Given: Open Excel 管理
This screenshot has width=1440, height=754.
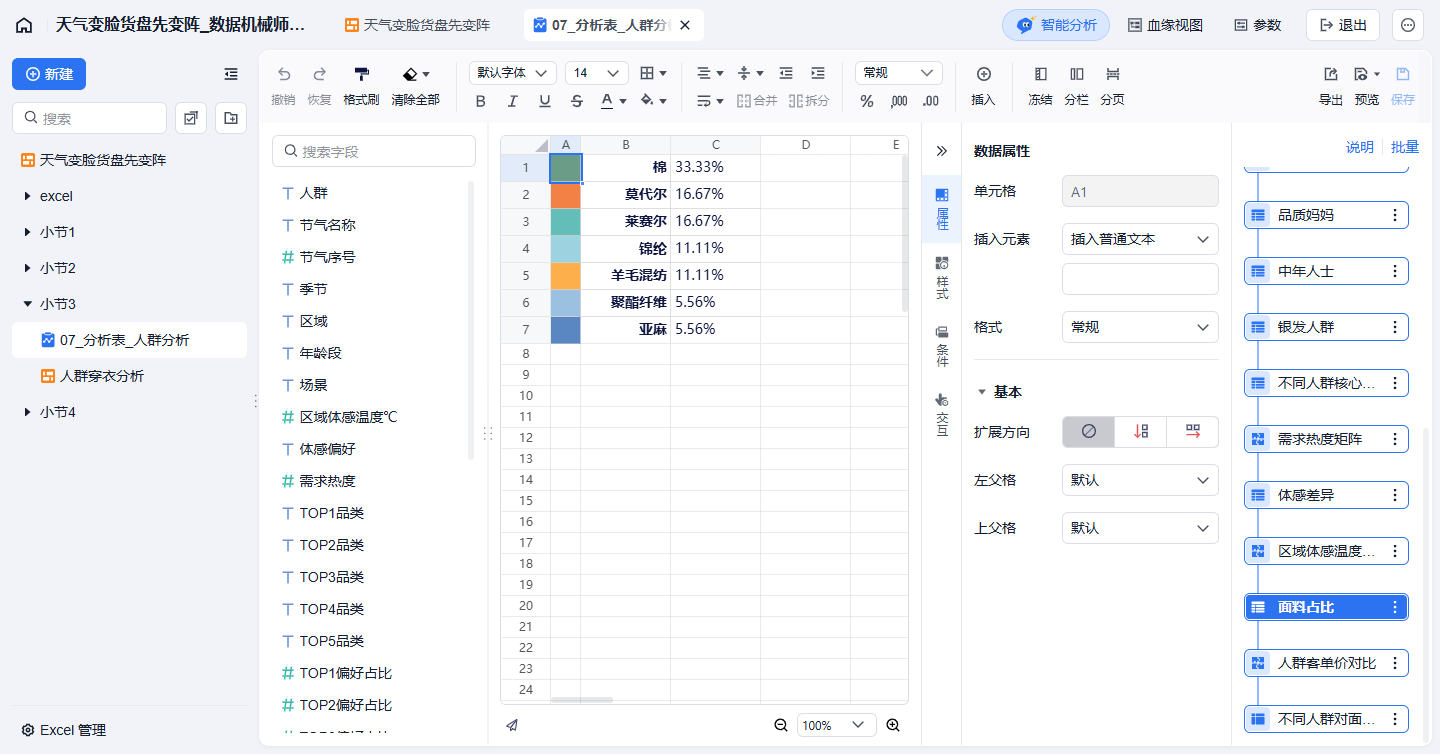Looking at the screenshot, I should pyautogui.click(x=63, y=730).
